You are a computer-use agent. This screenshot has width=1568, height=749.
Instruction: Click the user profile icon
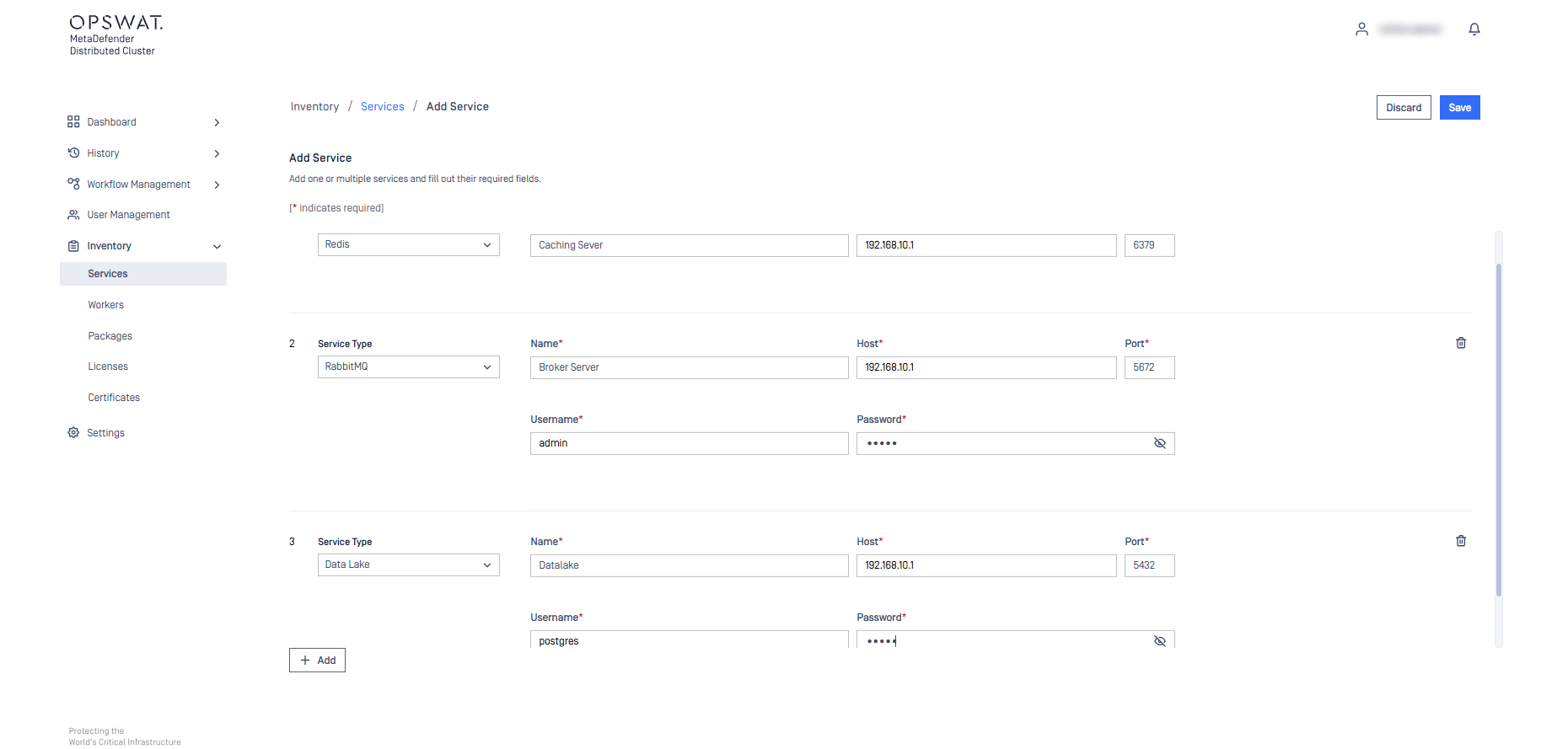(1361, 29)
